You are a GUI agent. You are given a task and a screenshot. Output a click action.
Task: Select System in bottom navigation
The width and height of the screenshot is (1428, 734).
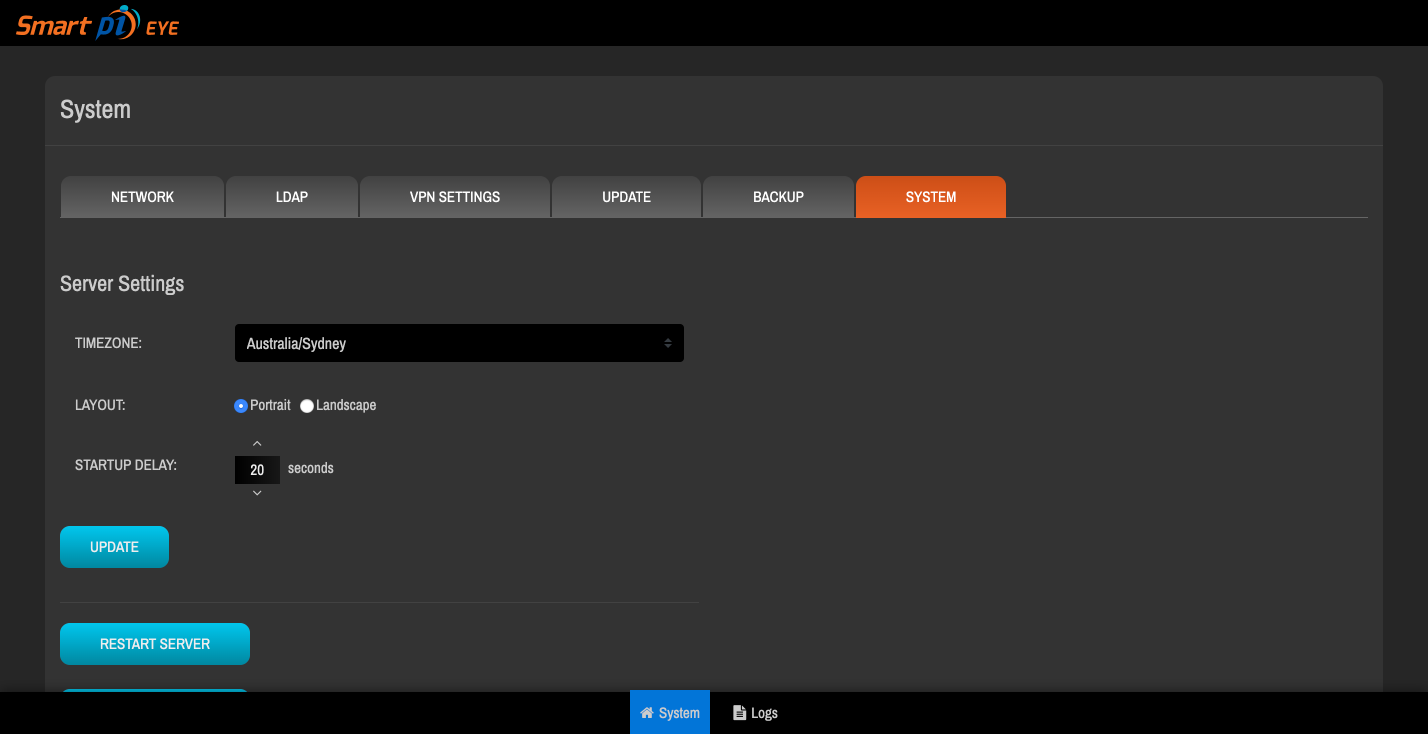point(669,712)
